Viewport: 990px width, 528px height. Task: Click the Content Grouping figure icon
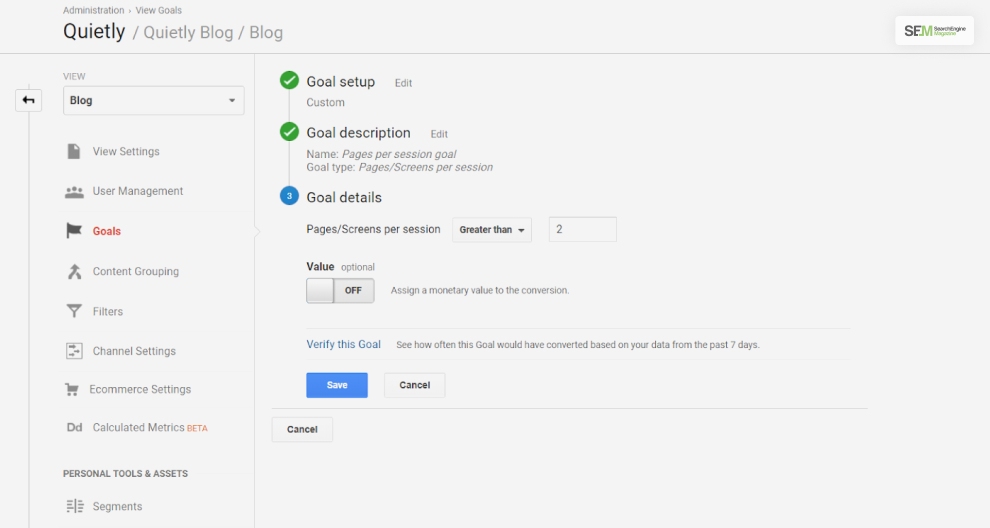(75, 272)
